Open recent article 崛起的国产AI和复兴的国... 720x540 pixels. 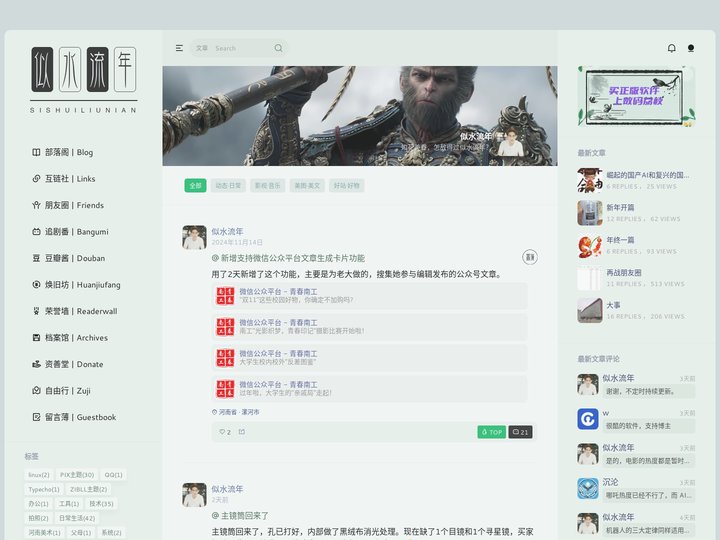[647, 175]
